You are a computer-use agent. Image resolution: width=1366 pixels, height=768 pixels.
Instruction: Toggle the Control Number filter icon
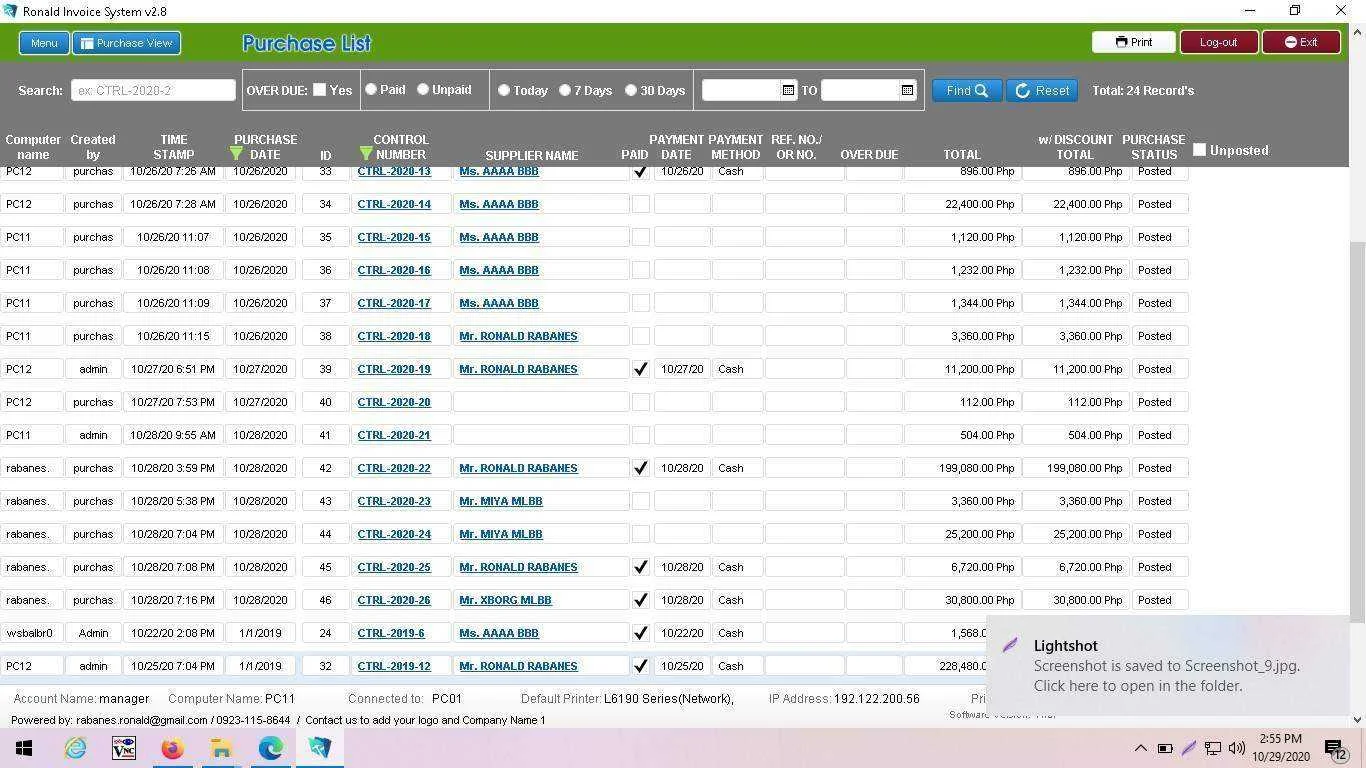pyautogui.click(x=366, y=153)
